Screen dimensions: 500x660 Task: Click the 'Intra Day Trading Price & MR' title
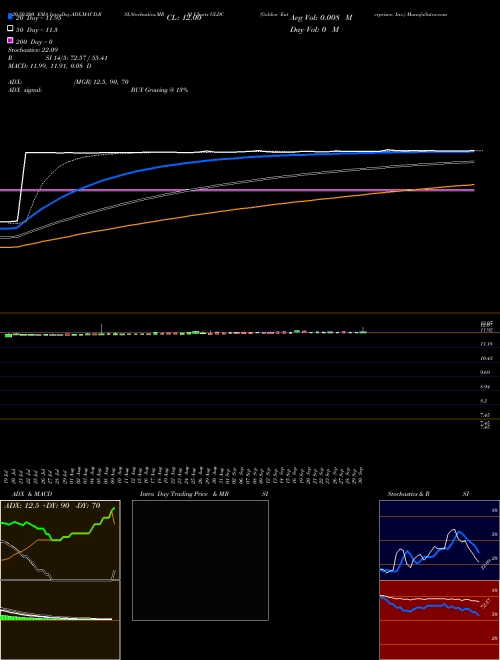coord(184,494)
